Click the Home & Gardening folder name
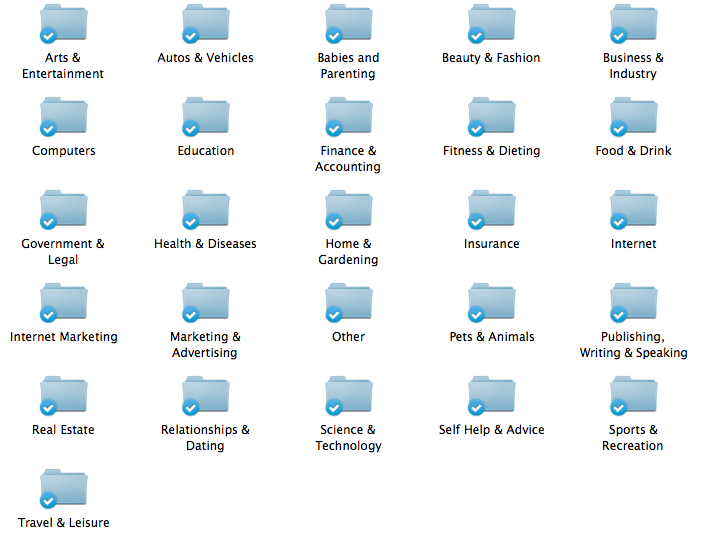The image size is (701, 541). point(348,252)
